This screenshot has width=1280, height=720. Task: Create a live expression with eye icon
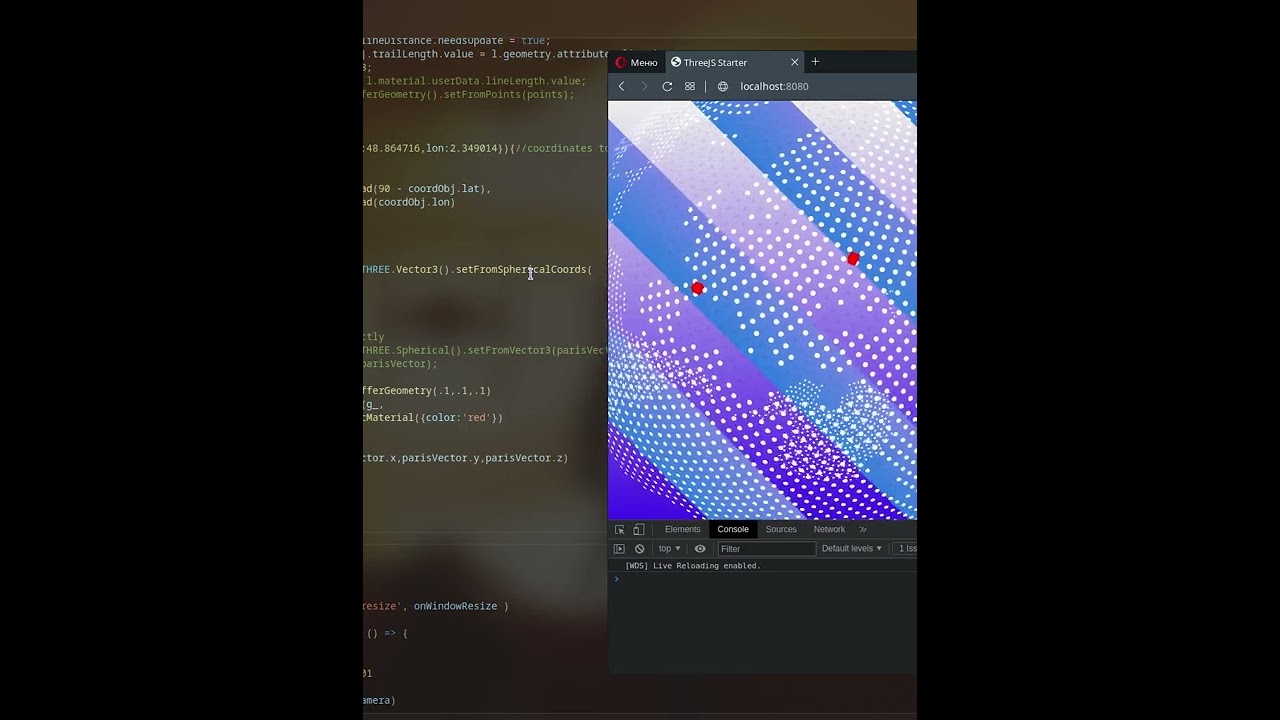[x=700, y=548]
